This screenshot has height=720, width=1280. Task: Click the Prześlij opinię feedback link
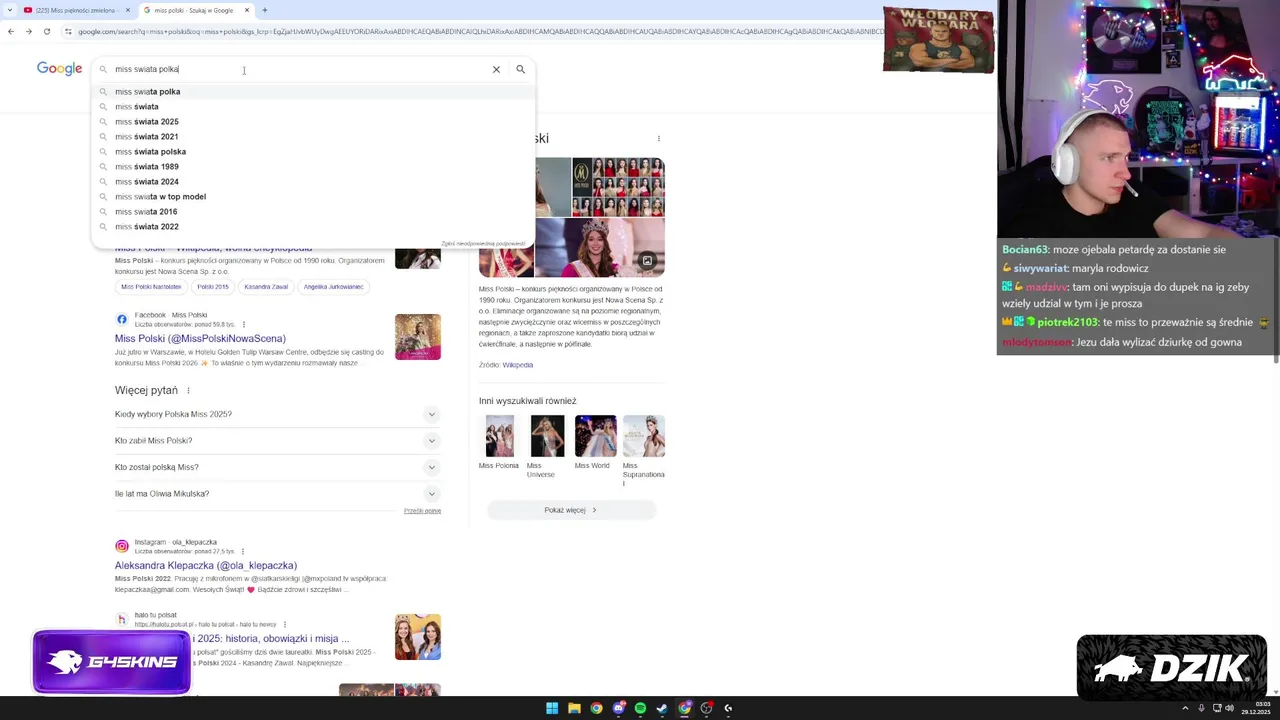click(x=422, y=510)
